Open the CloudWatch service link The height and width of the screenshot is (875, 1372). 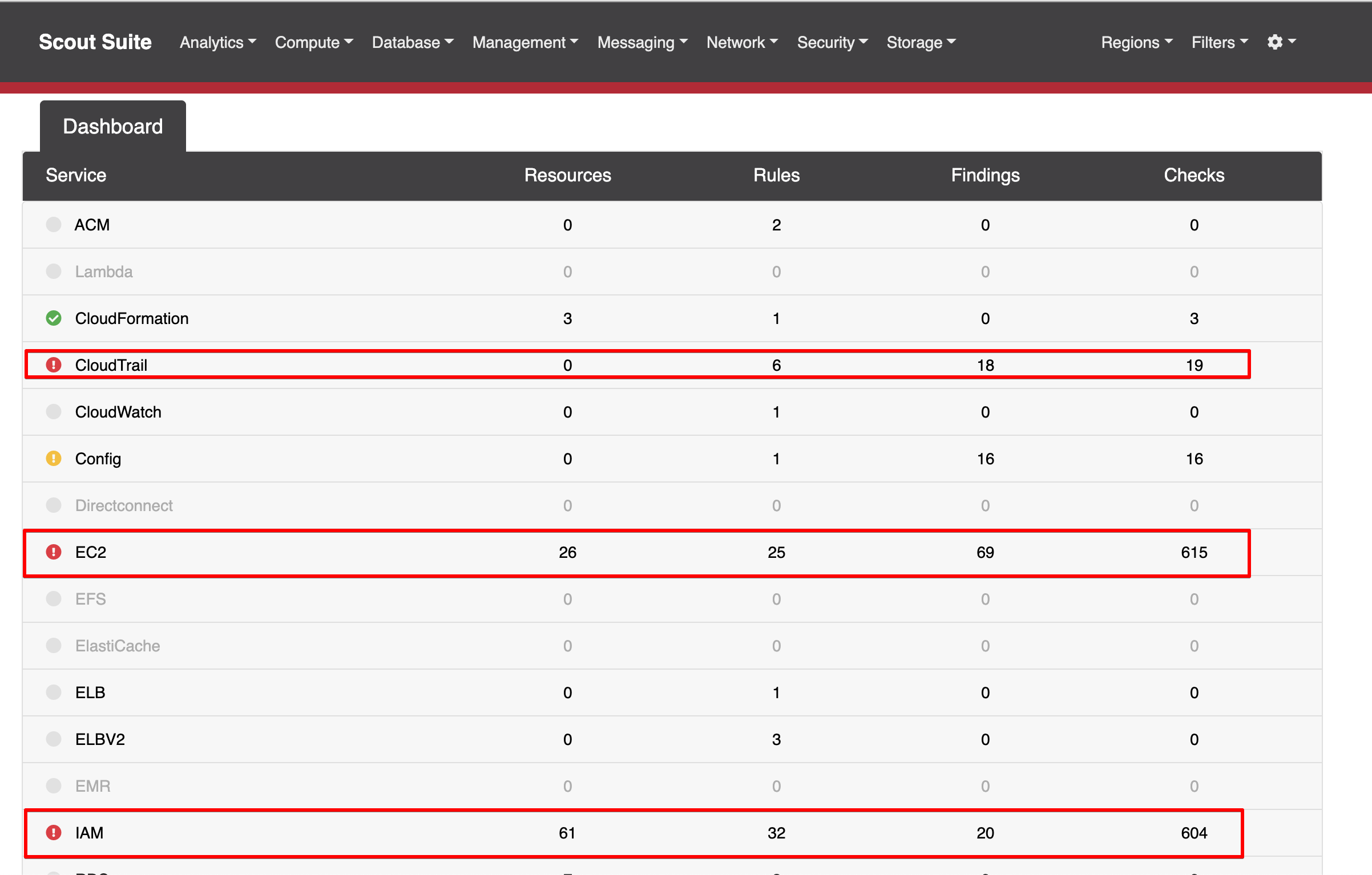tap(118, 412)
